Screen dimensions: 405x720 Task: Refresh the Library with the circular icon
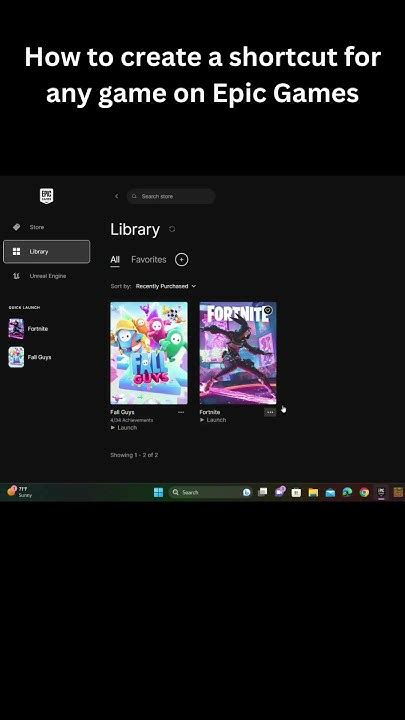172,229
